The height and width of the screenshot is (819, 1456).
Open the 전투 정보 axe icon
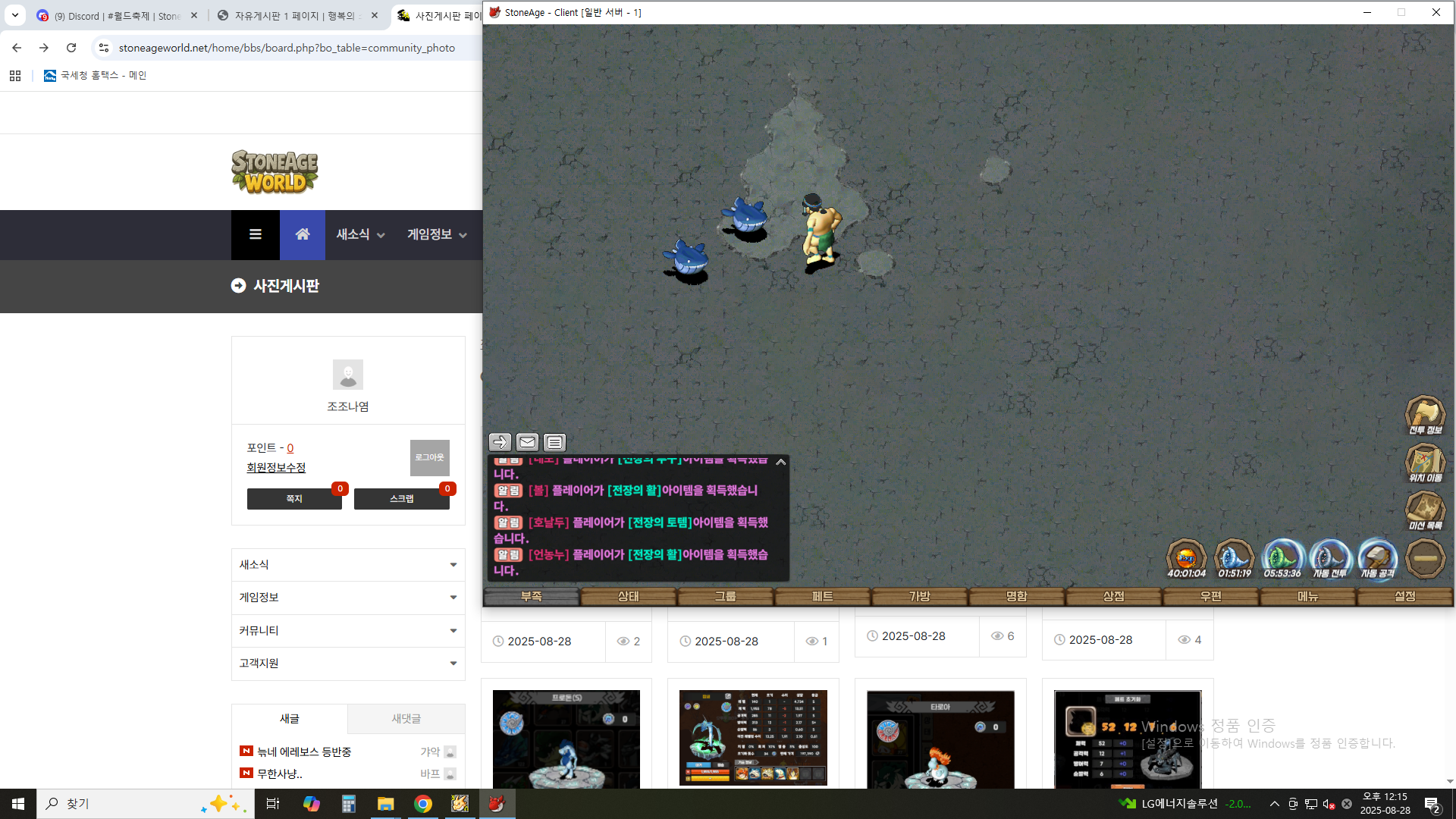pyautogui.click(x=1425, y=414)
